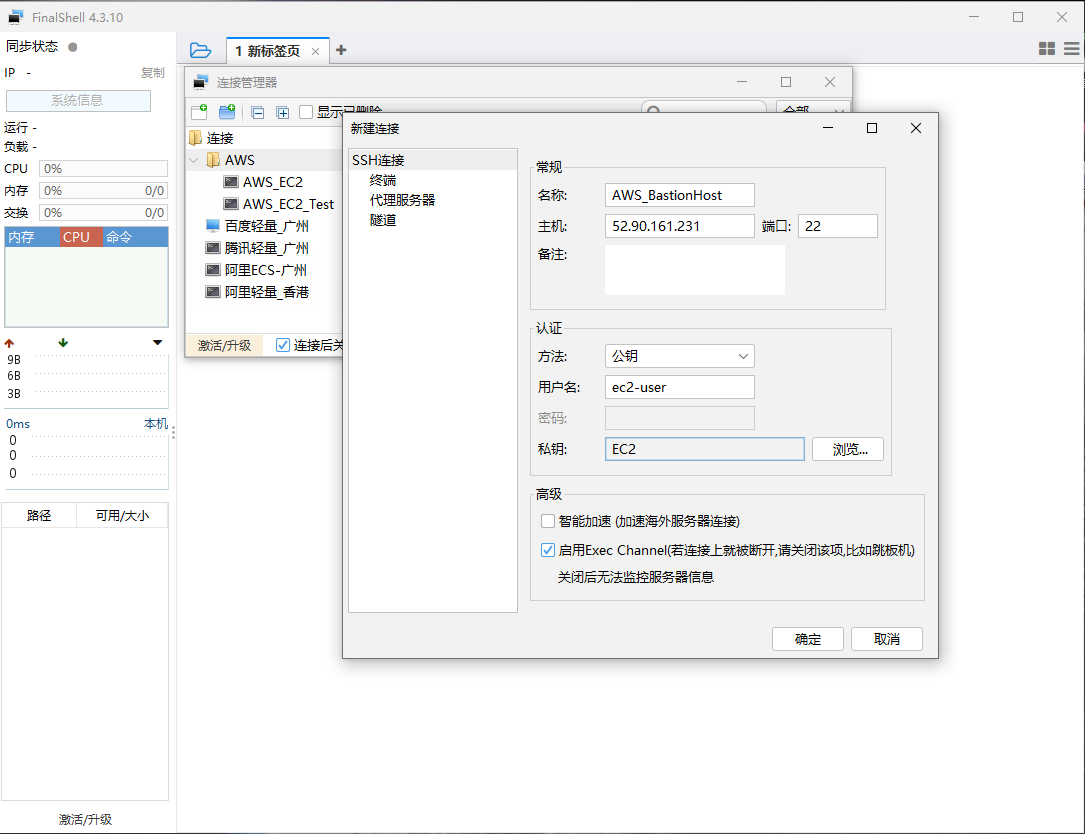
Task: Click the 路径 column header
Action: point(39,516)
